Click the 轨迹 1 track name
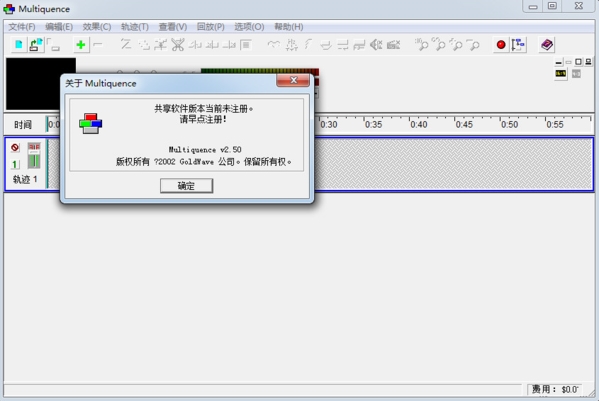The width and height of the screenshot is (599, 401). [x=25, y=179]
